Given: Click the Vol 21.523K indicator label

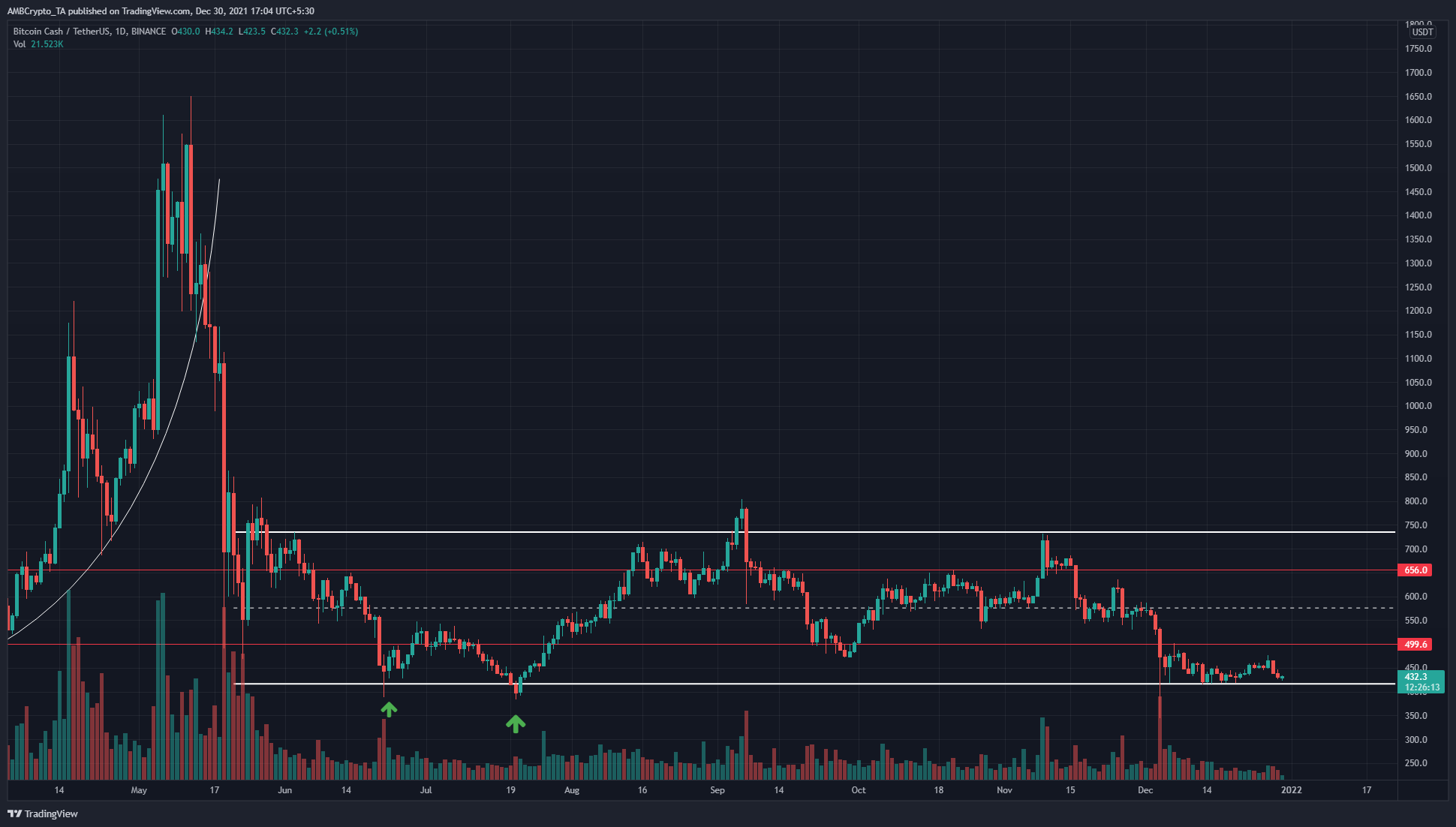Looking at the screenshot, I should [x=38, y=44].
